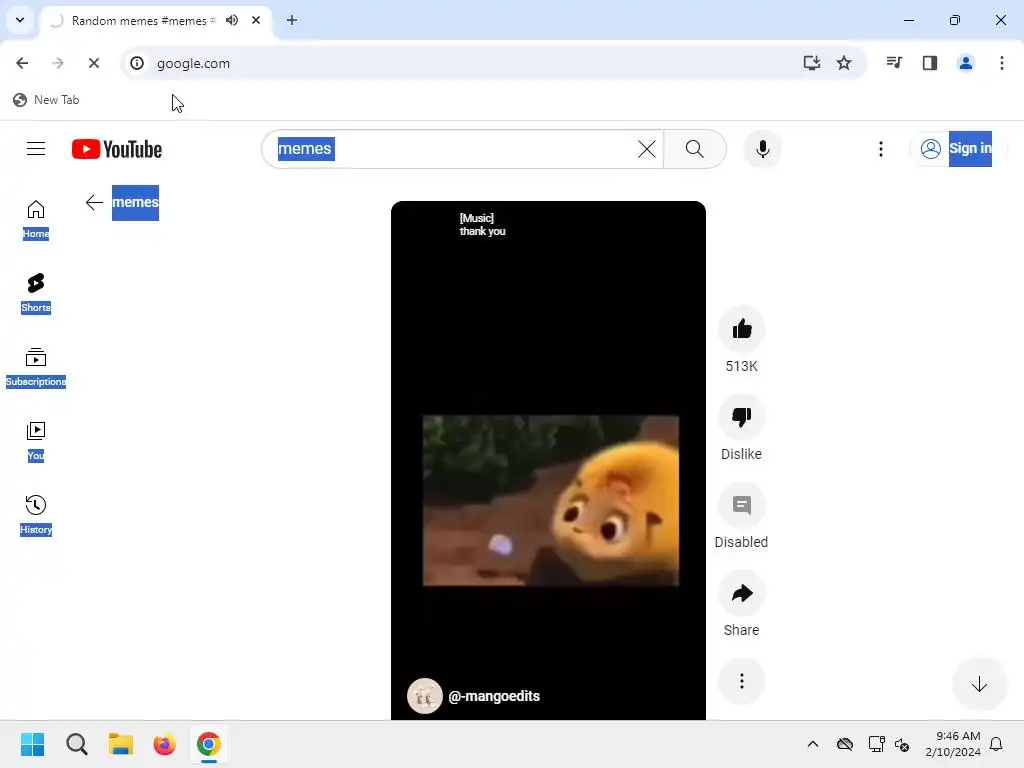The width and height of the screenshot is (1024, 768).
Task: Stop loading the page
Action: (x=93, y=63)
